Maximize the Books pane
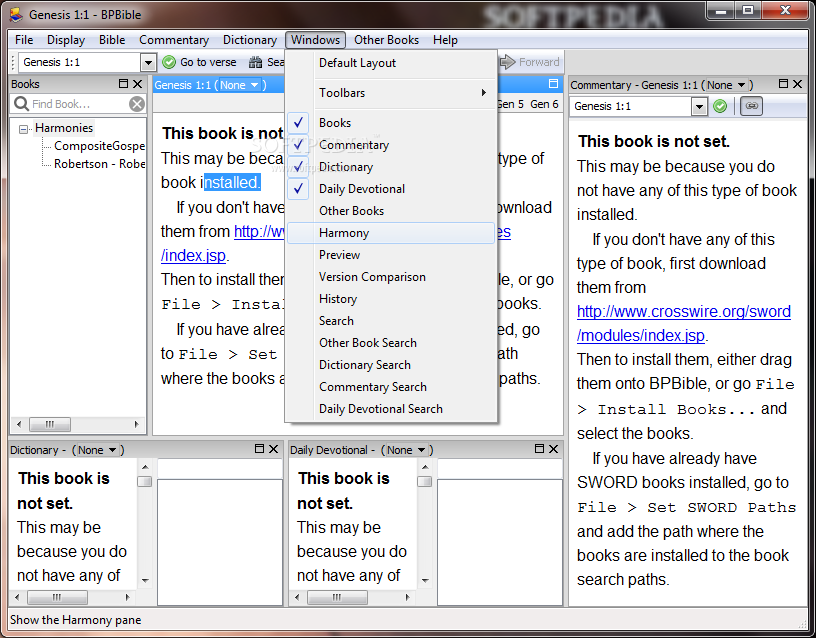816x638 pixels. point(123,84)
